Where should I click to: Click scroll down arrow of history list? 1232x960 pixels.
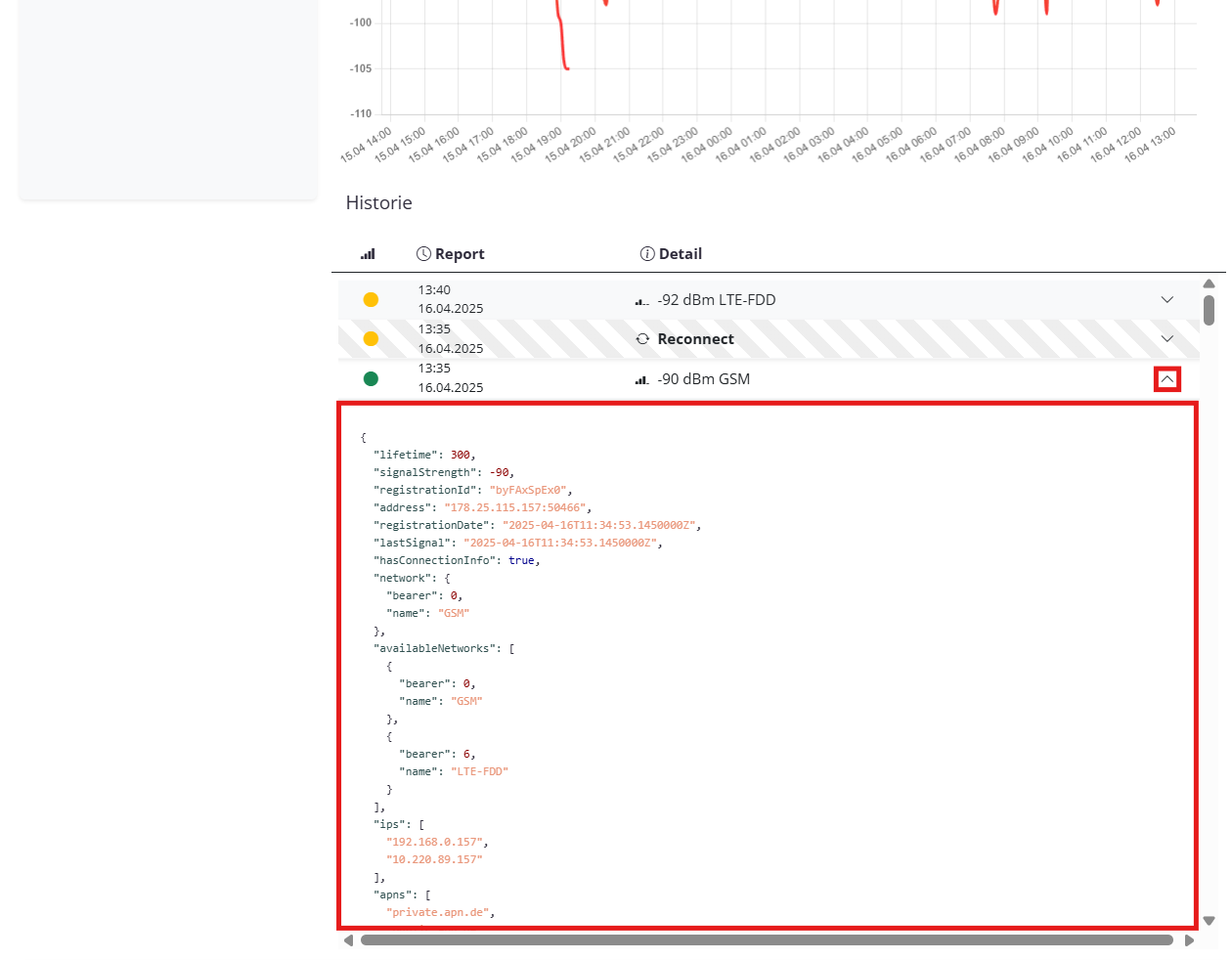[1209, 921]
